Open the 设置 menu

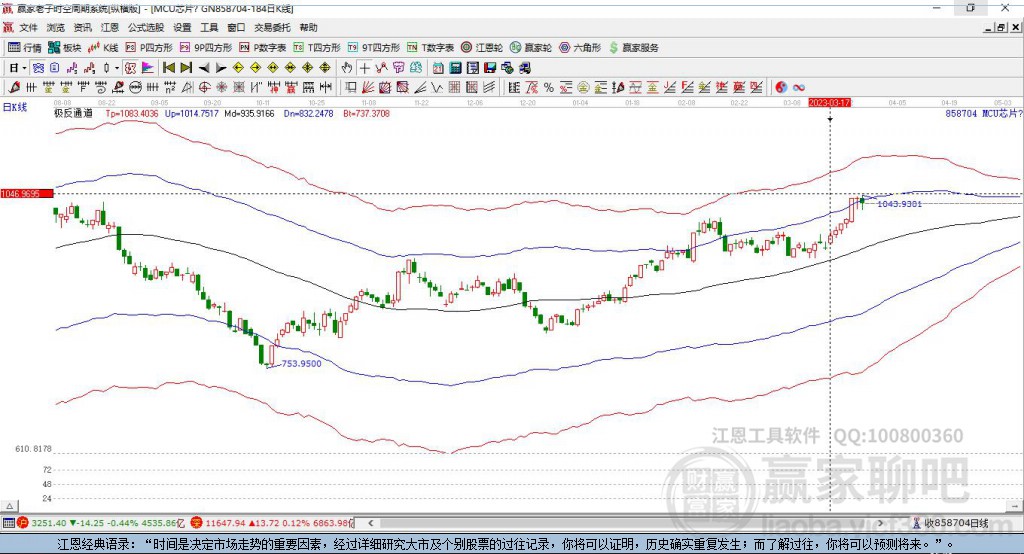click(x=182, y=27)
